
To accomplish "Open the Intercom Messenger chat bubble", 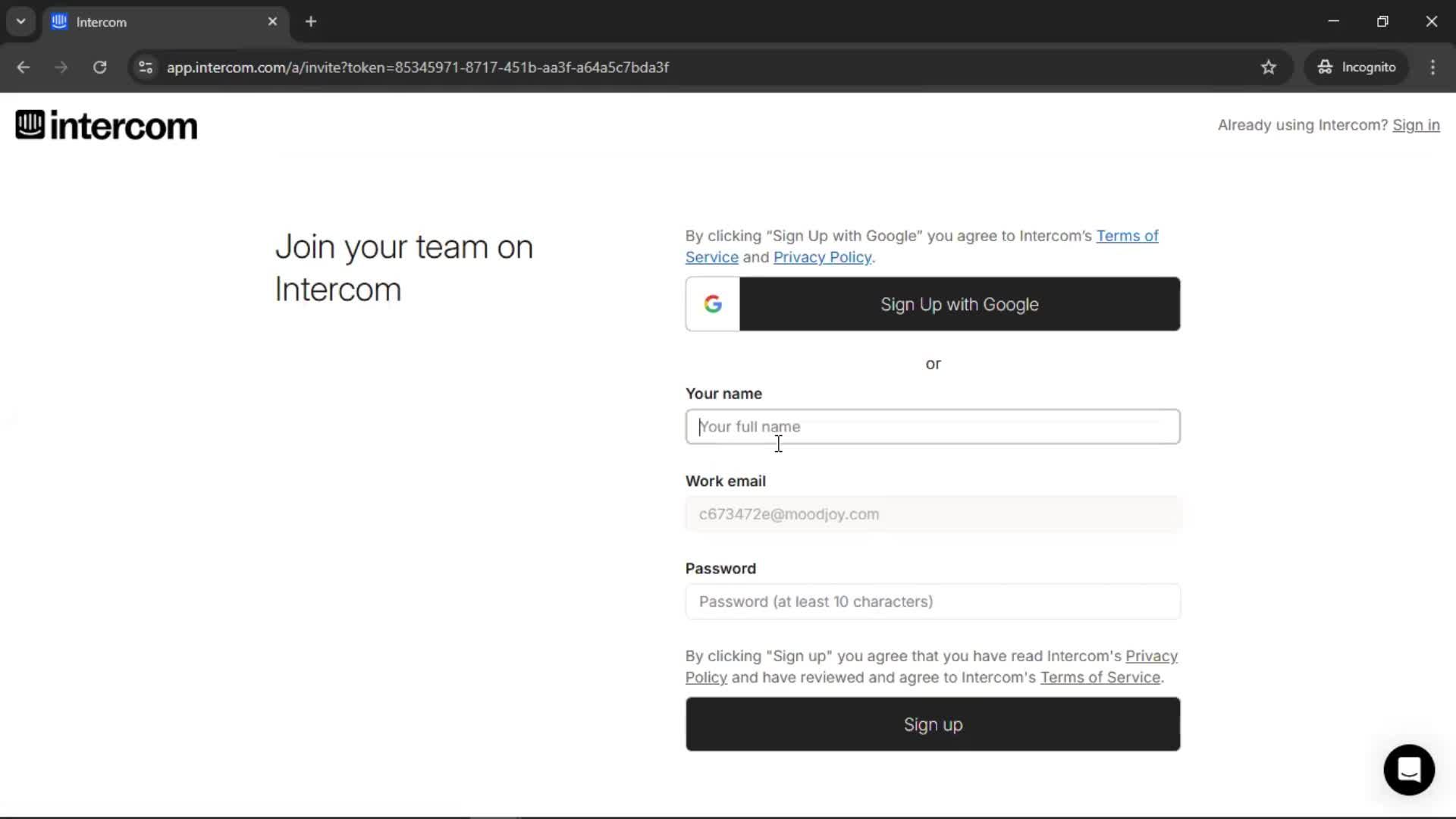I will 1408,770.
